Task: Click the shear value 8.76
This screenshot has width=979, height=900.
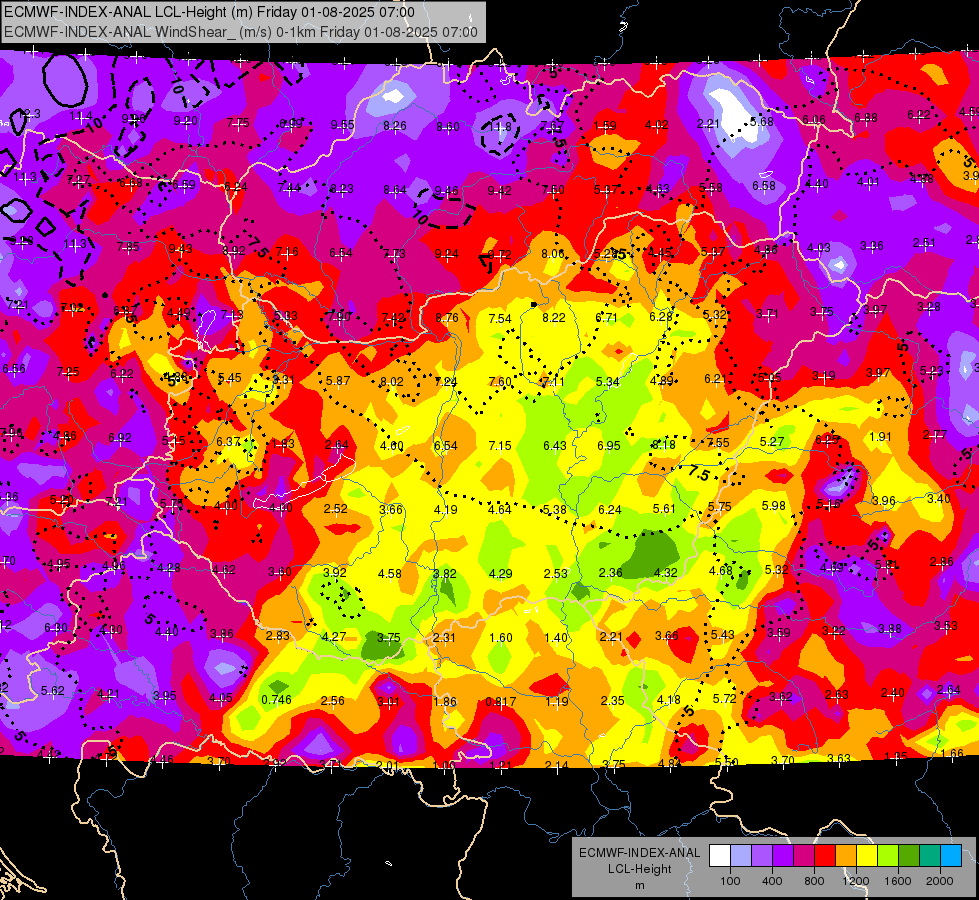Action: 447,317
